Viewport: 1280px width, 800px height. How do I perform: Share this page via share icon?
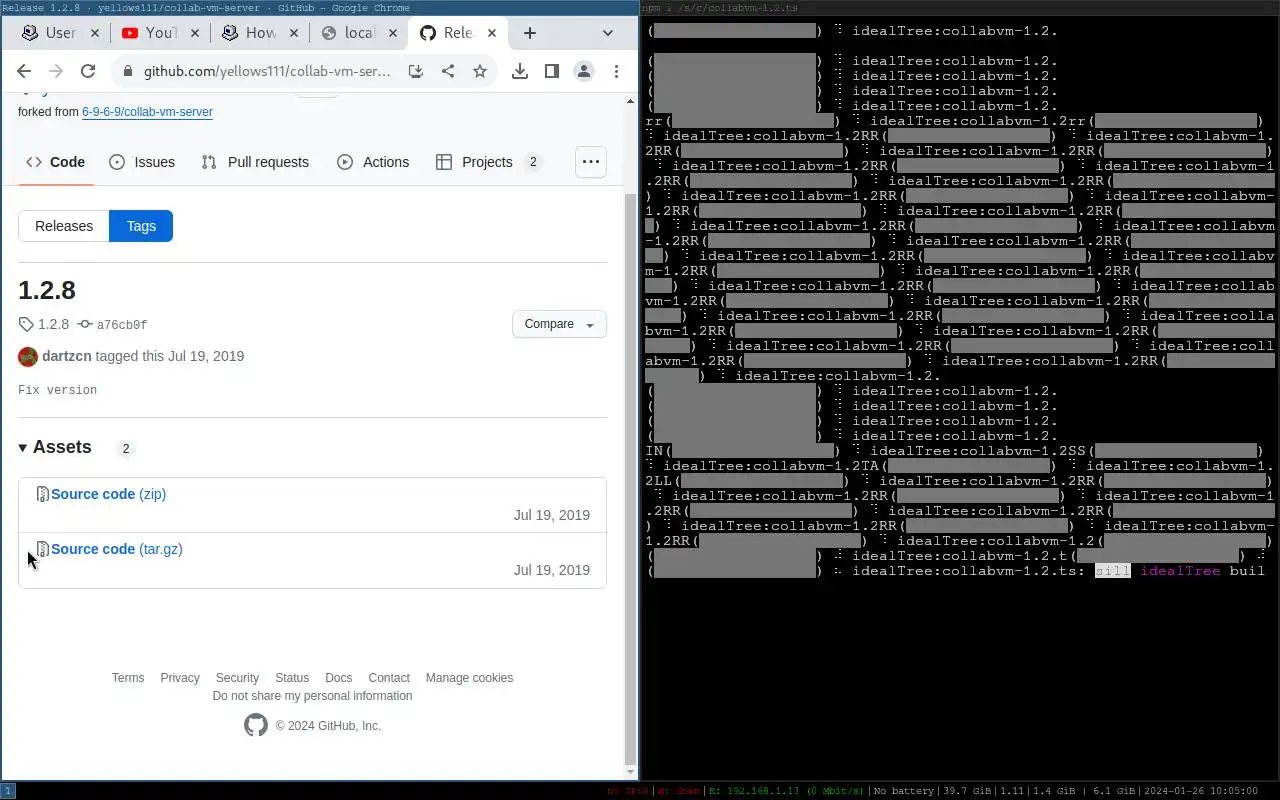point(448,71)
